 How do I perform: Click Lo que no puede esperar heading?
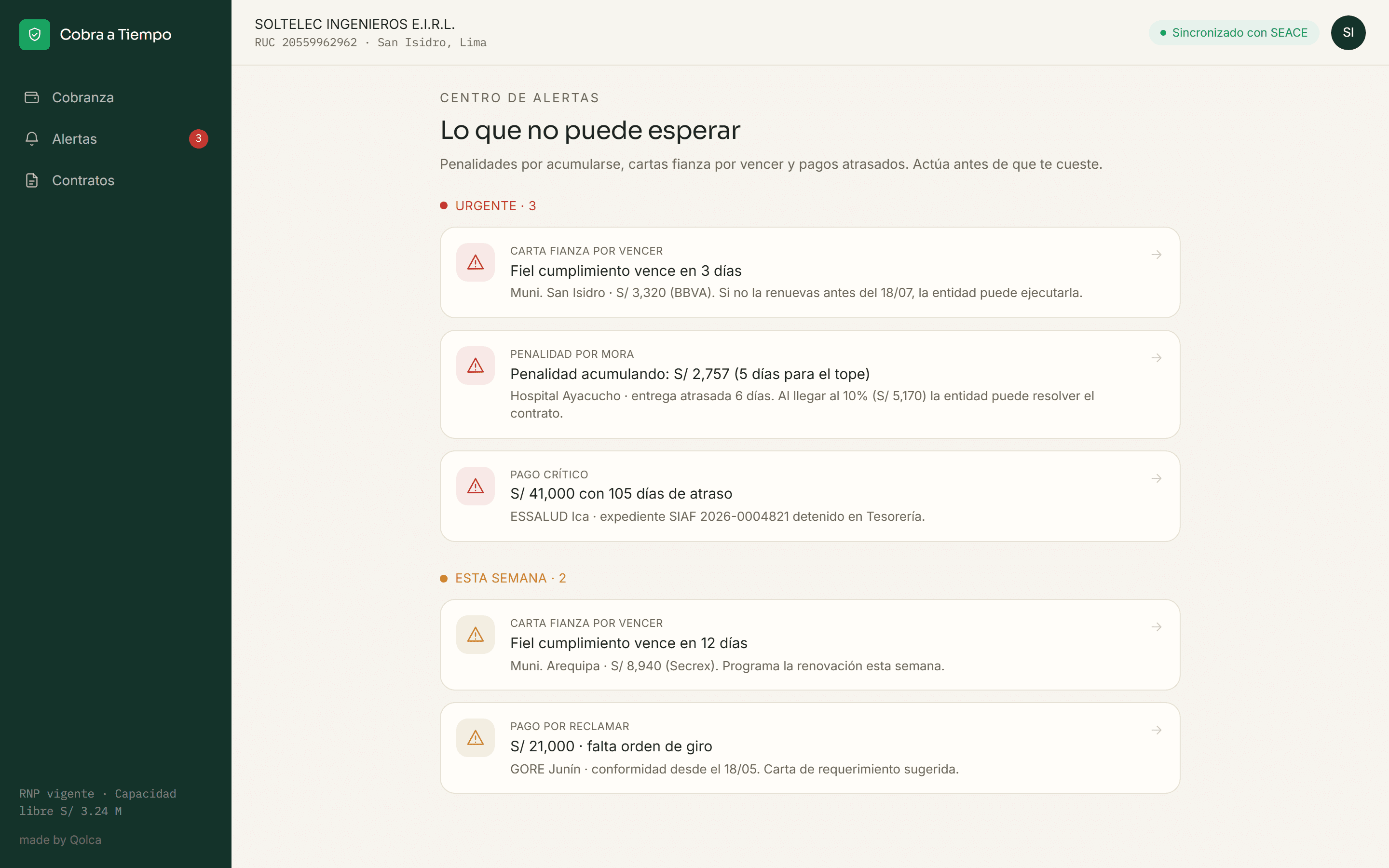tap(590, 130)
